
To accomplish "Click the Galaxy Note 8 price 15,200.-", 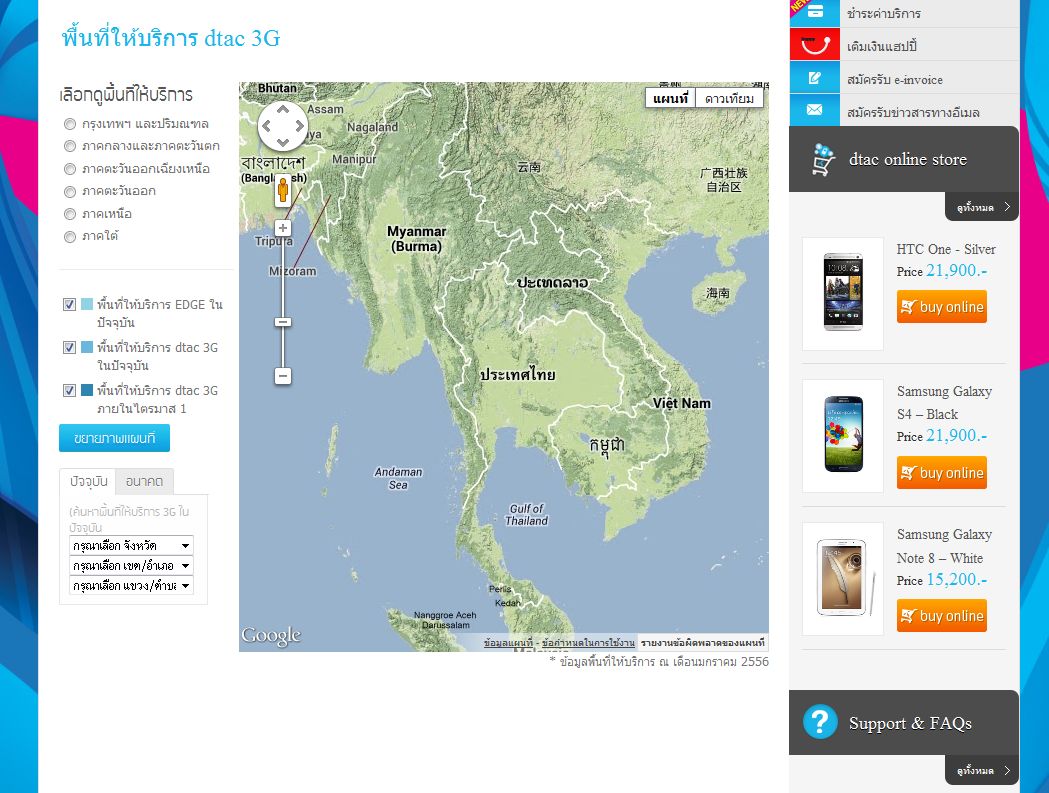I will pos(956,579).
